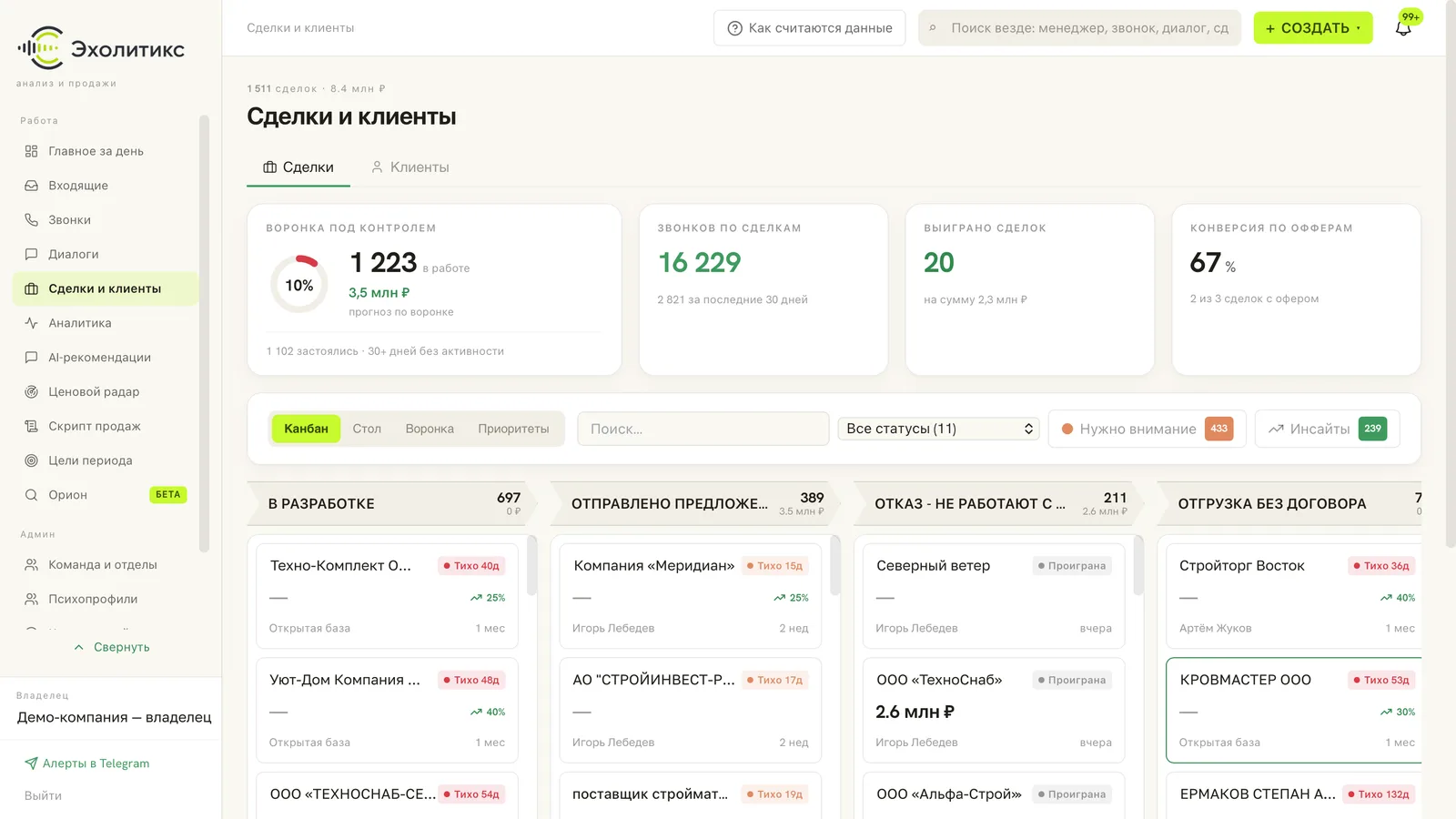Click the ОТГРУЗКА БЕЗ ДОГОВОРА column header

coord(1289,503)
